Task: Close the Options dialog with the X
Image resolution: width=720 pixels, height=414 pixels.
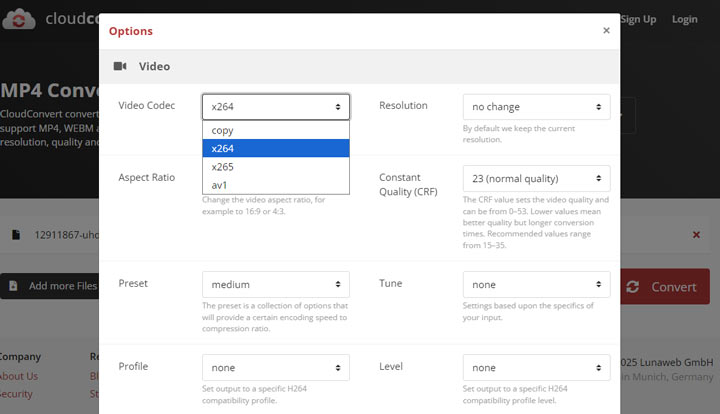Action: pyautogui.click(x=606, y=30)
